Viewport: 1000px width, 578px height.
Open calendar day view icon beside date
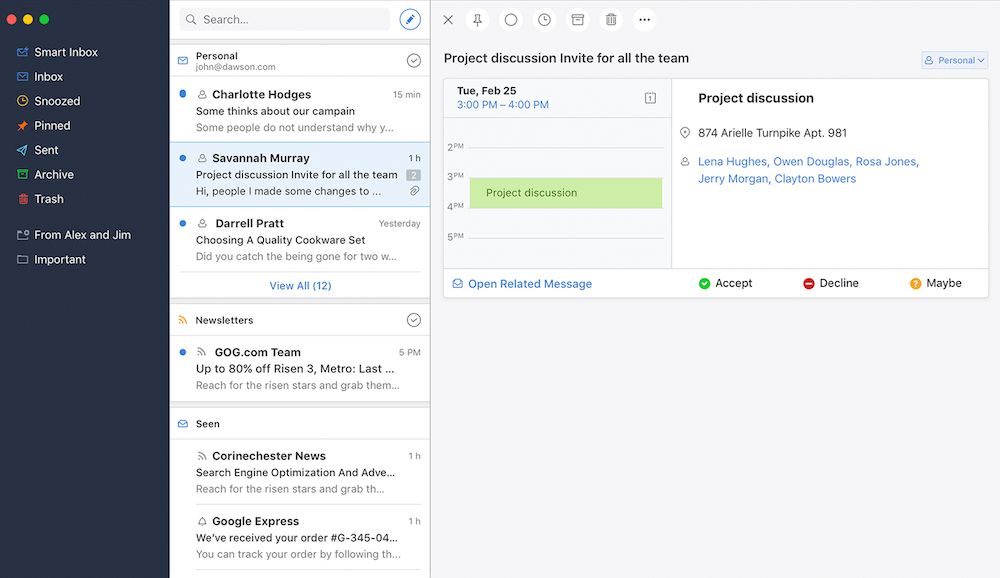pos(650,98)
